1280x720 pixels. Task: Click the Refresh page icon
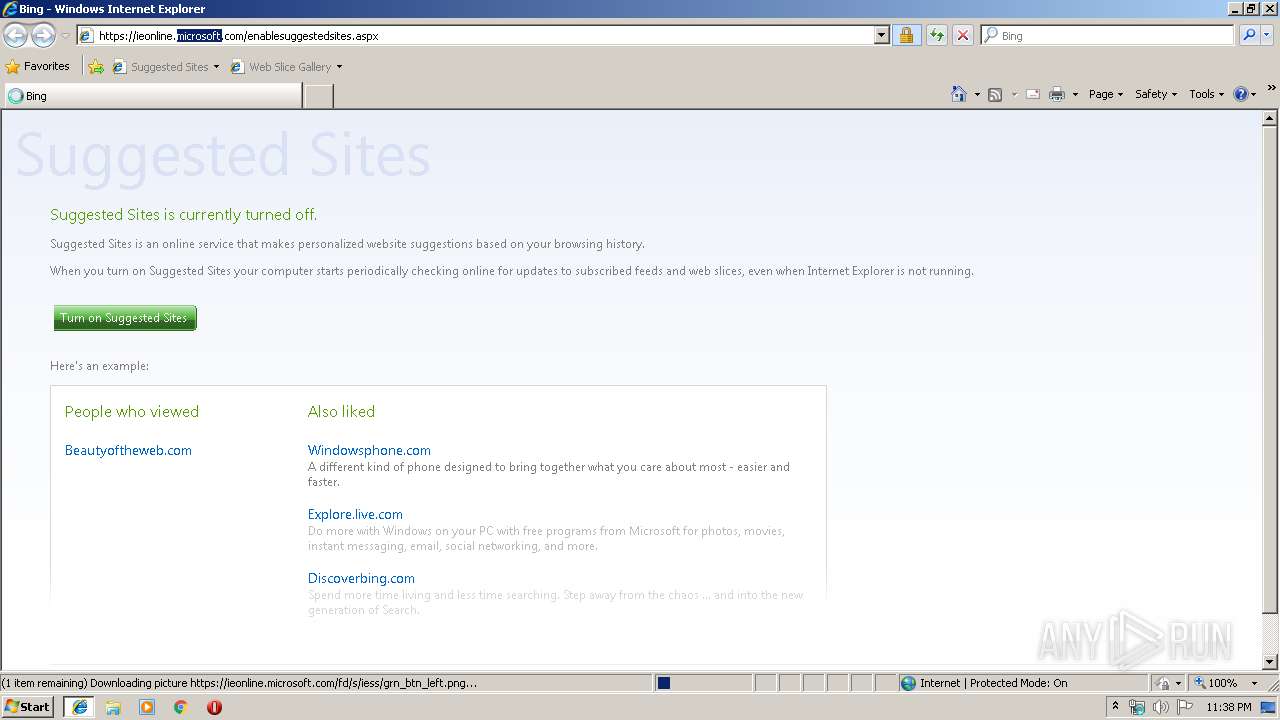pyautogui.click(x=936, y=36)
